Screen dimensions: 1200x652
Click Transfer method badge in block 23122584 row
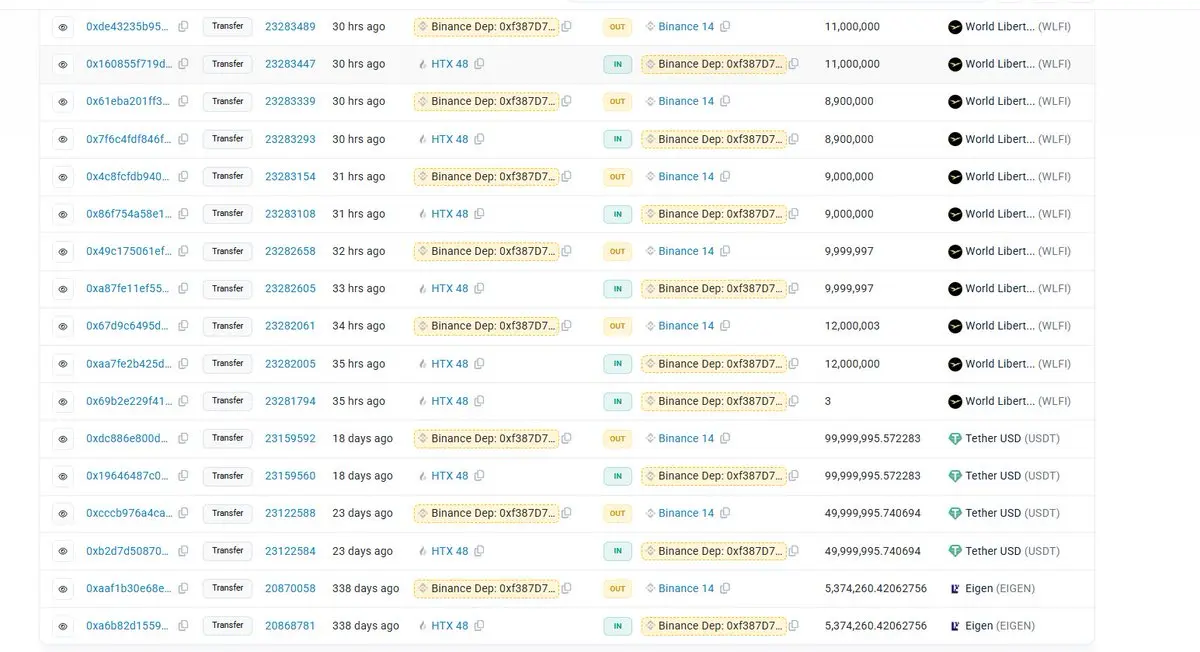click(x=228, y=551)
